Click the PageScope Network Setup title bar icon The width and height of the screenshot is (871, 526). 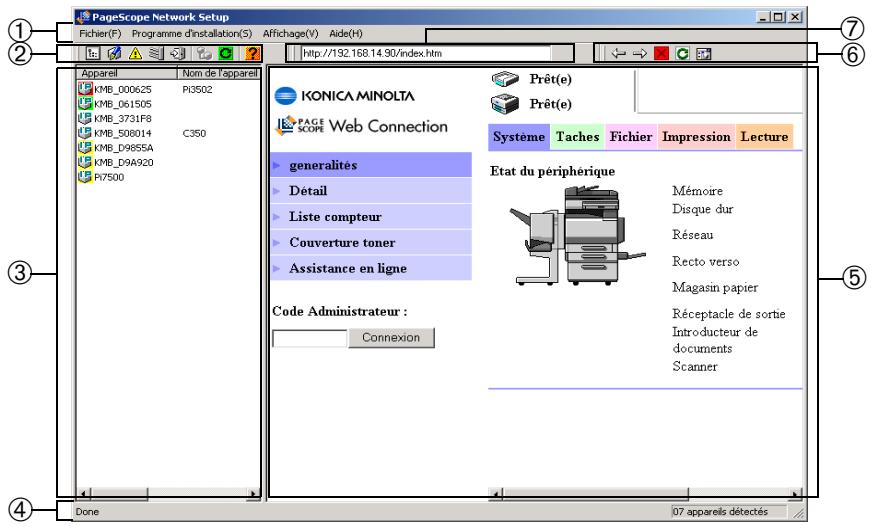click(83, 17)
